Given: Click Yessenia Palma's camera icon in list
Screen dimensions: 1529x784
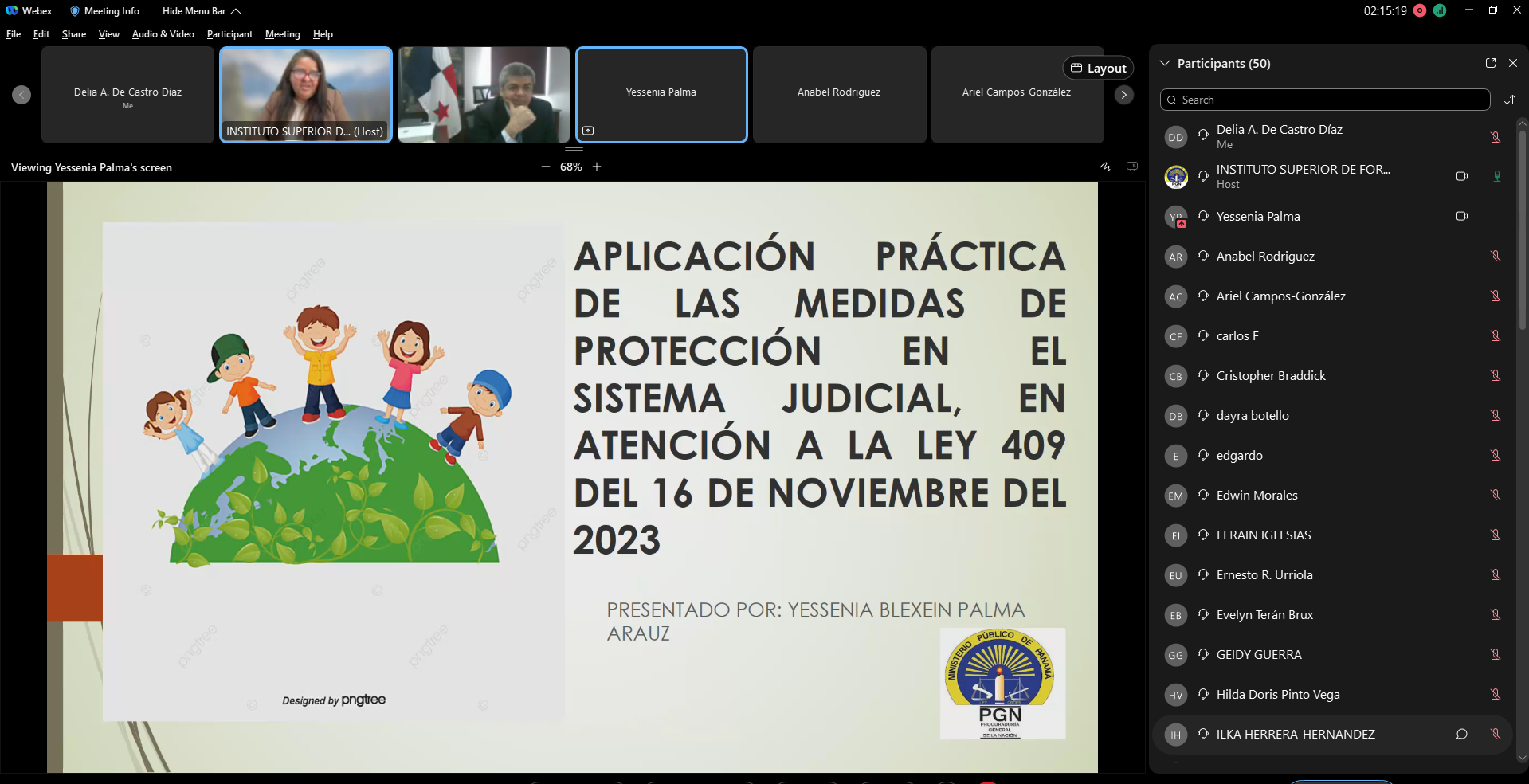Looking at the screenshot, I should click(x=1462, y=216).
